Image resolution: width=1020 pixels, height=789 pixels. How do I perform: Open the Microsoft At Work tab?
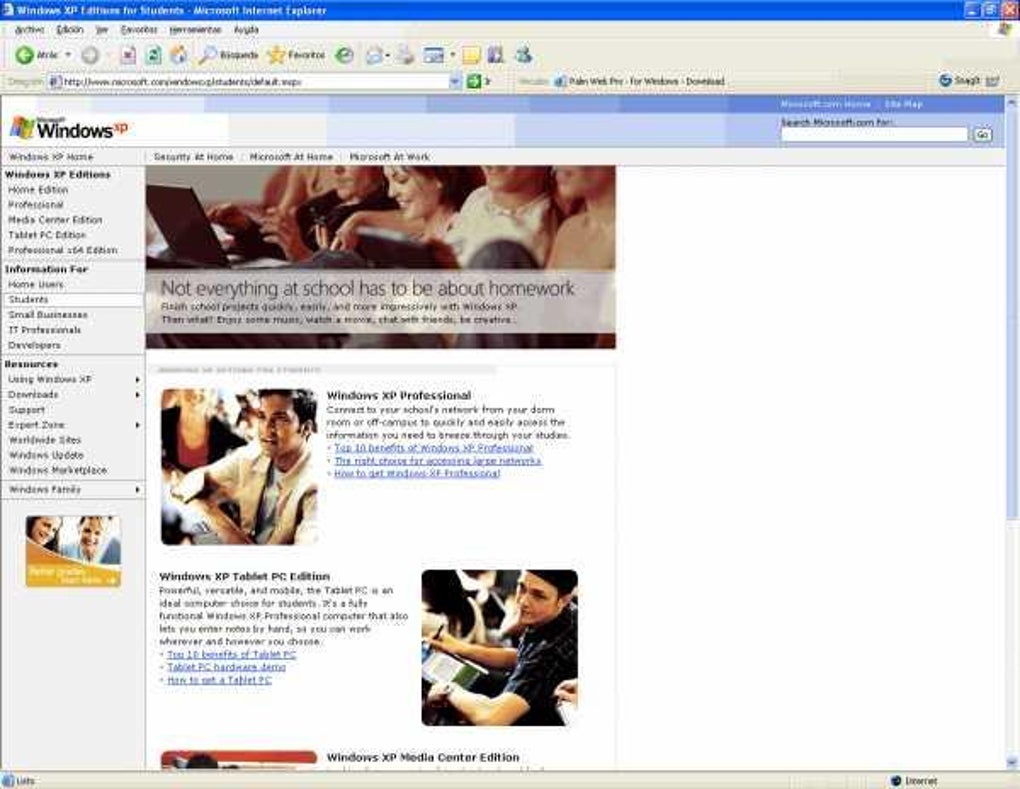click(389, 157)
